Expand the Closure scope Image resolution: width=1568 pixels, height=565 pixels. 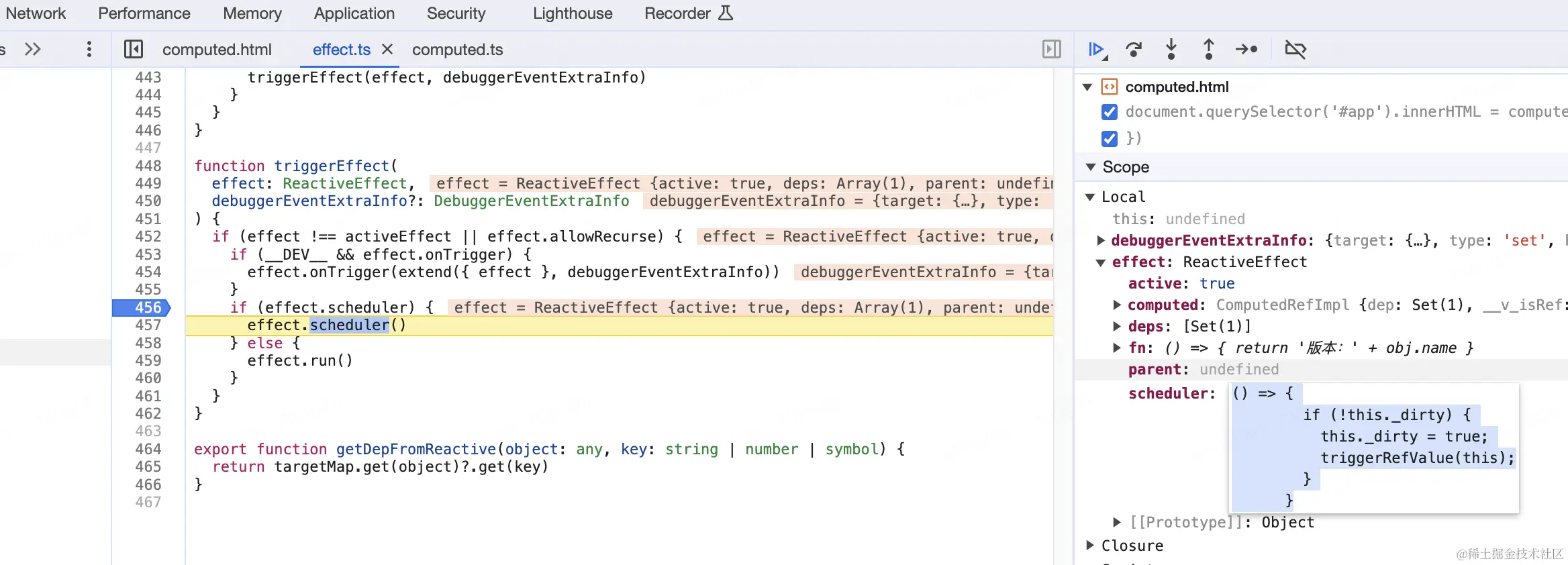pos(1090,546)
